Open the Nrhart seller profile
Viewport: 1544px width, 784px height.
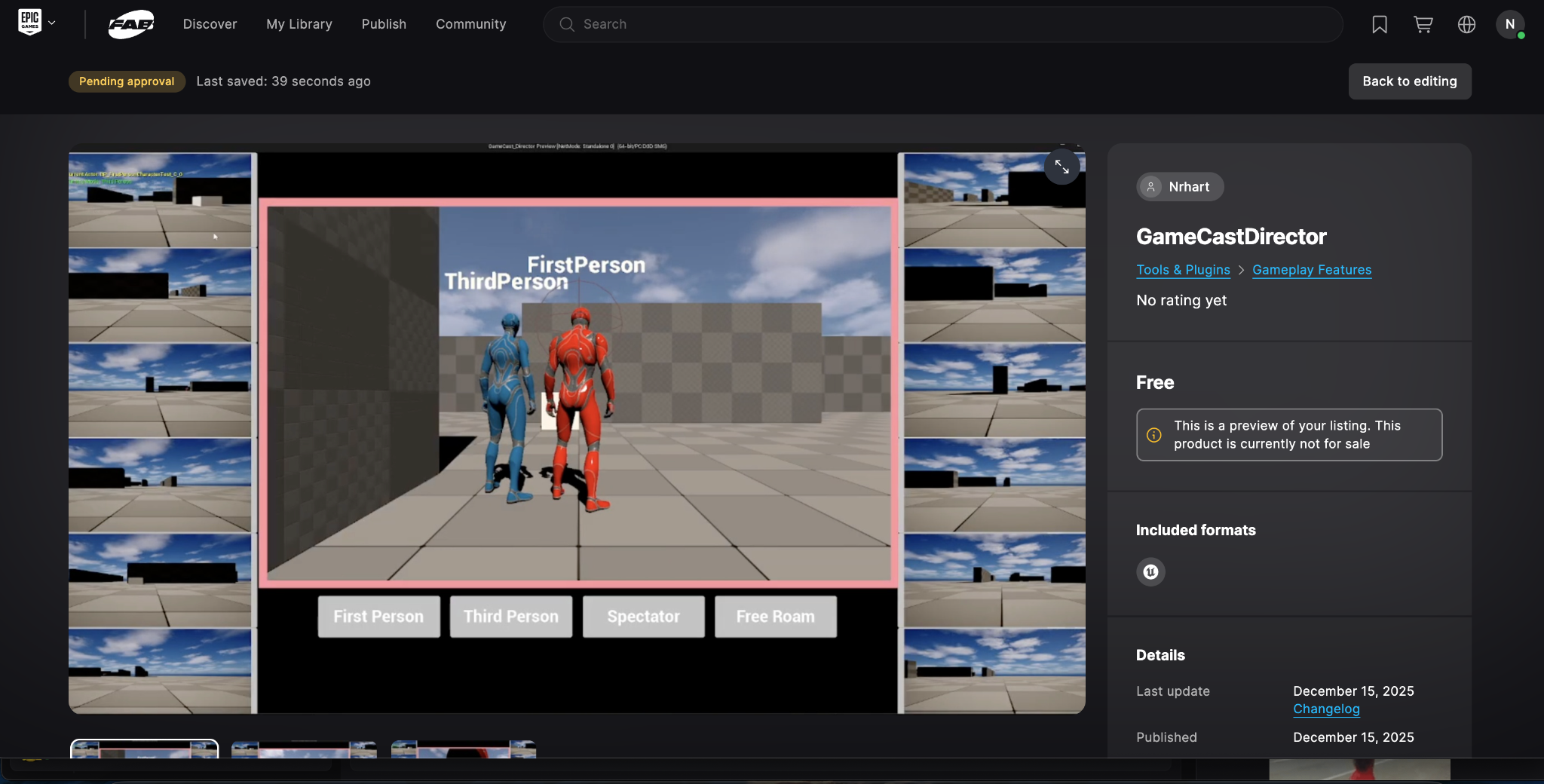(1179, 187)
